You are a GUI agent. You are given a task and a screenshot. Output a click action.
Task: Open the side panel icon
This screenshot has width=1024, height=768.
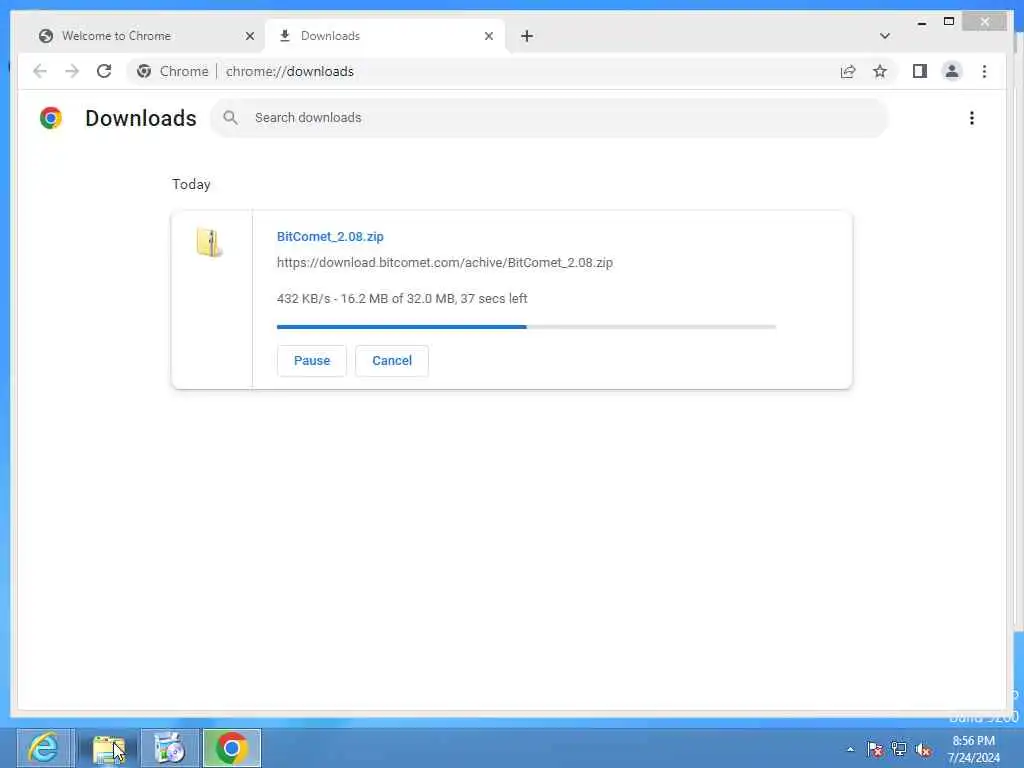pos(920,71)
